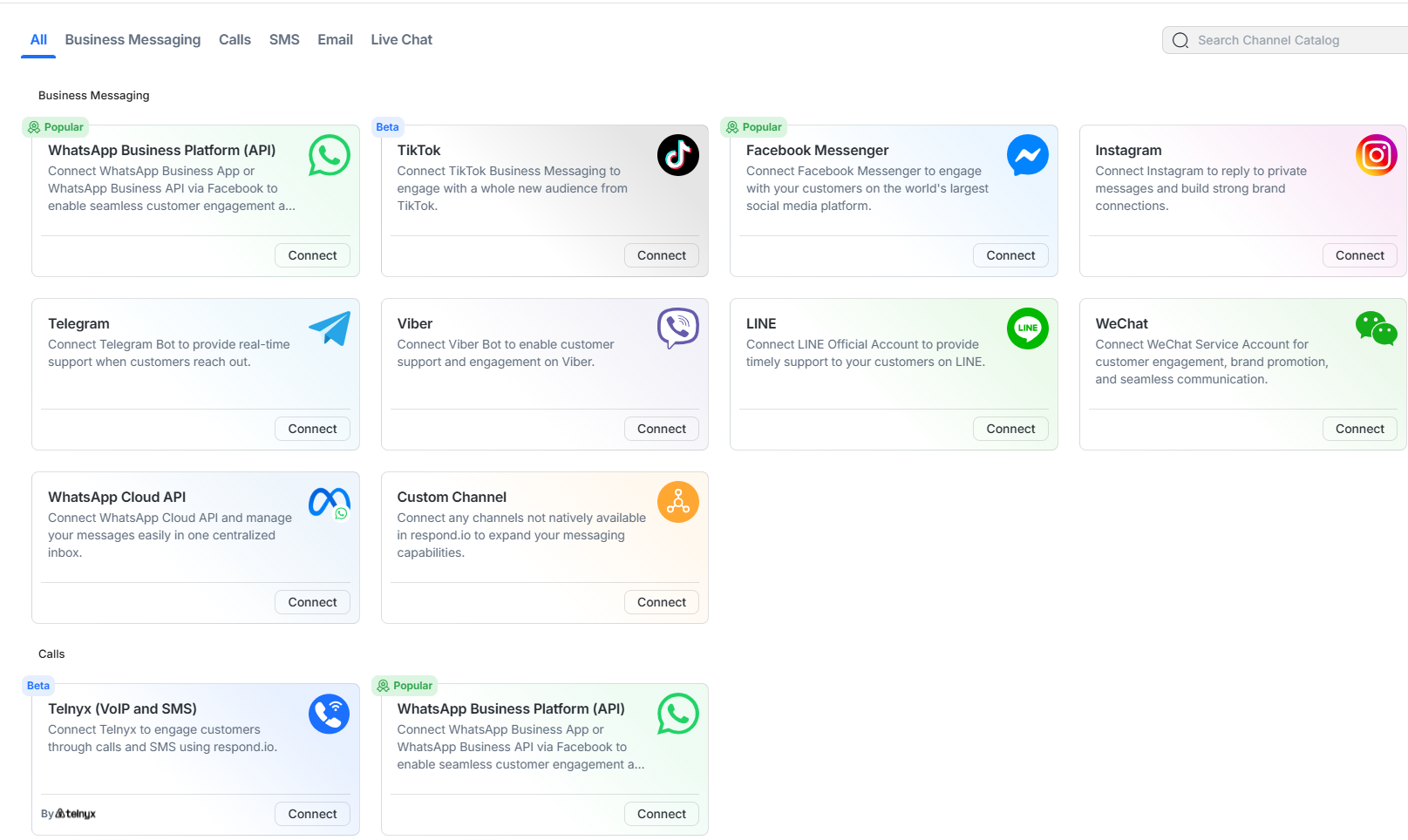Connect the Instagram channel

click(1359, 255)
